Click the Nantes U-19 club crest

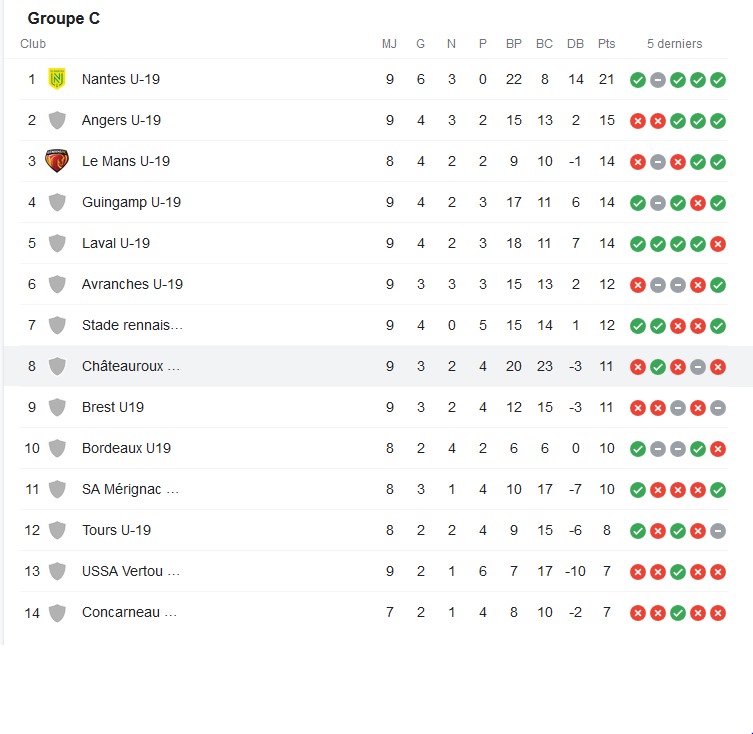click(x=57, y=79)
